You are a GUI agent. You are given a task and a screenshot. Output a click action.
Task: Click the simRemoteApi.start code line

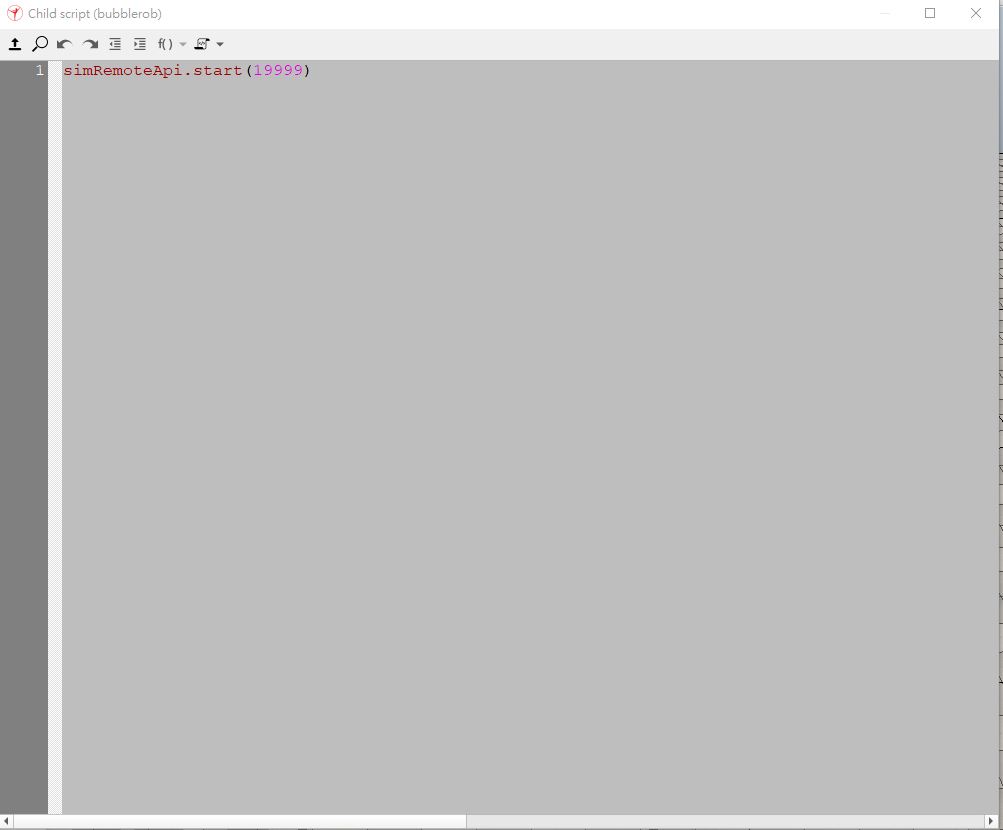pos(186,70)
